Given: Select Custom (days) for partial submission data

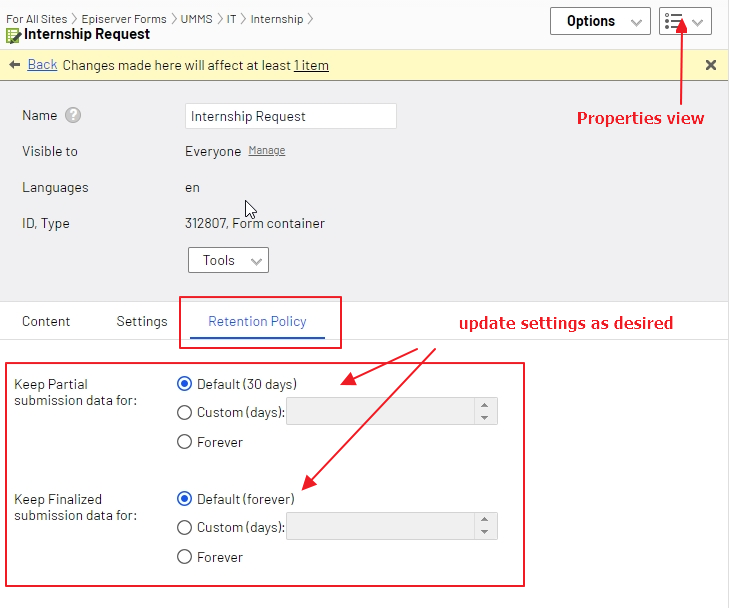Looking at the screenshot, I should click(x=184, y=412).
